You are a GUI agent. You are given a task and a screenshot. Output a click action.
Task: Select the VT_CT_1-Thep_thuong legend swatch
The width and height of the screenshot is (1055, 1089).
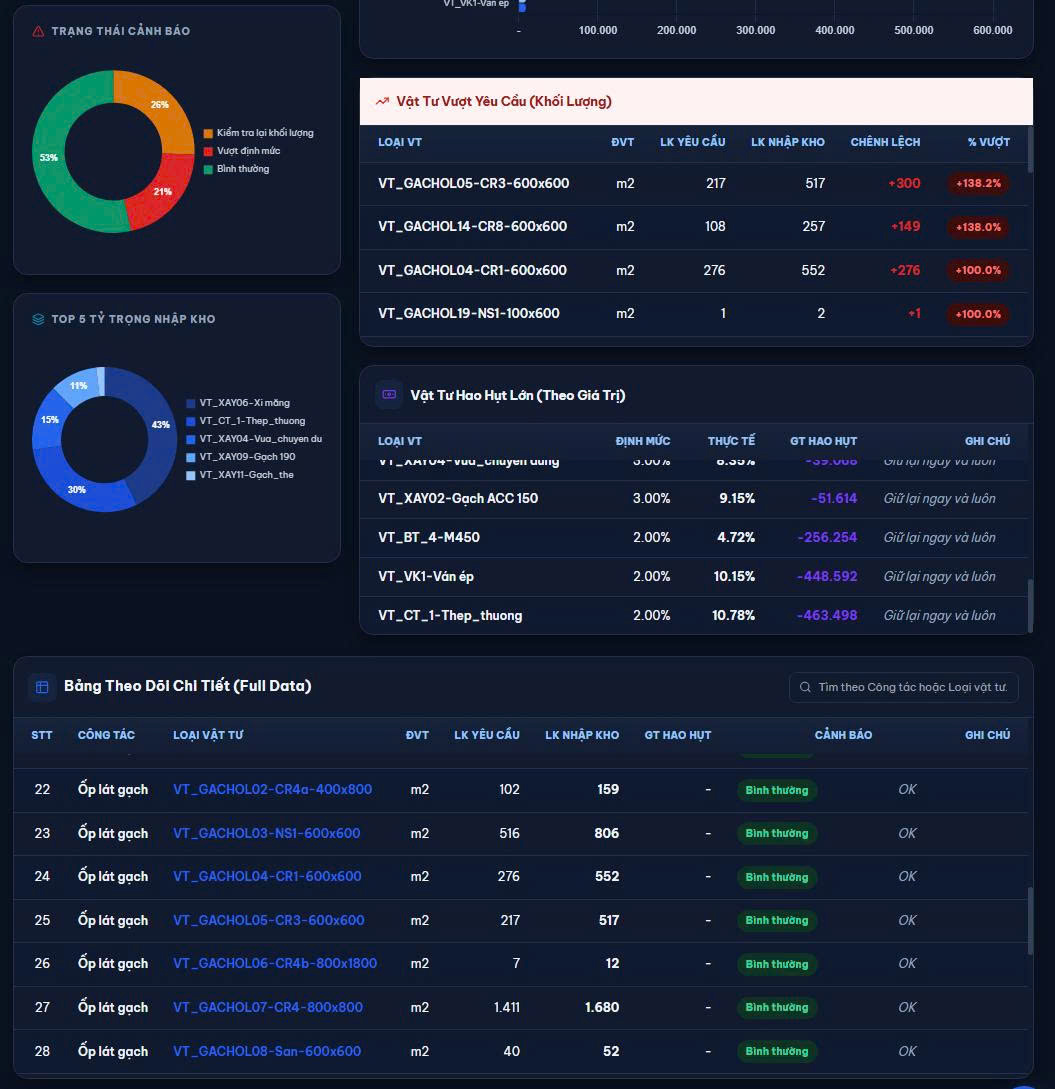coord(191,422)
